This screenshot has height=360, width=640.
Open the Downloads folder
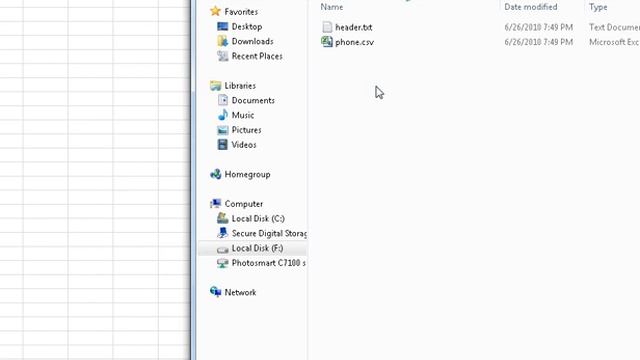[x=252, y=41]
